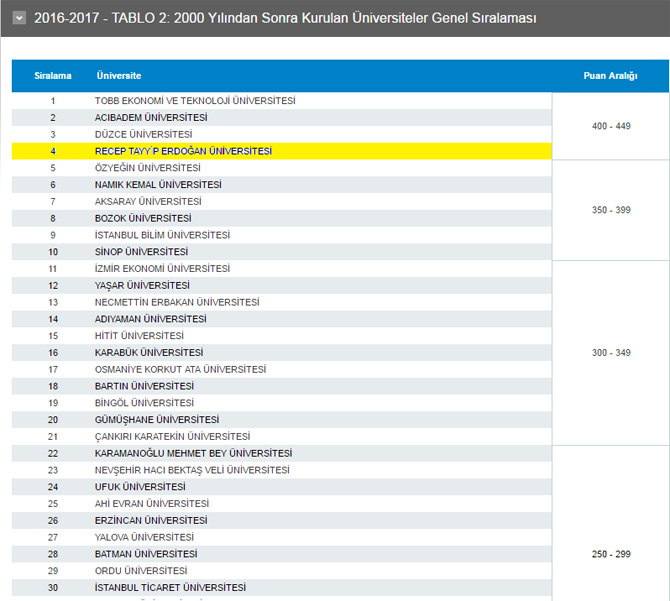This screenshot has width=670, height=601.
Task: Select YAŞAR ÜNİVERSİTESİ row
Action: pos(282,285)
